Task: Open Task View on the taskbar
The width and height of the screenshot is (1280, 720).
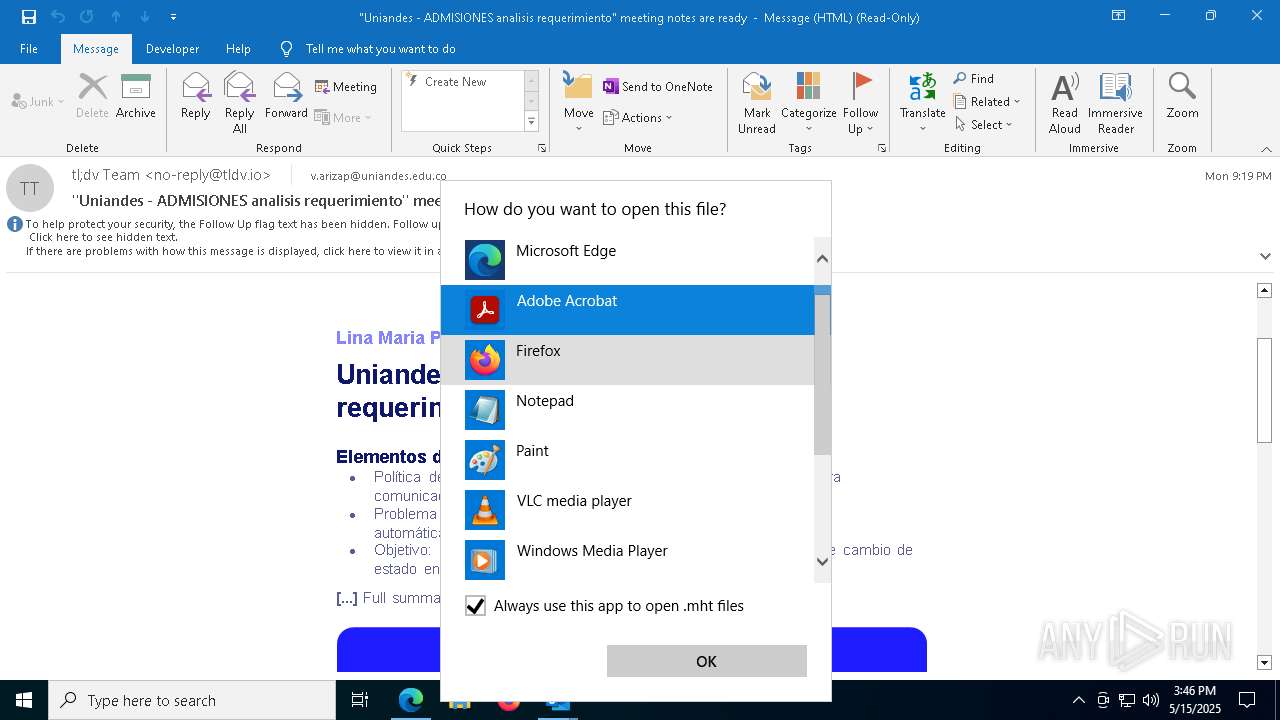Action: tap(360, 700)
